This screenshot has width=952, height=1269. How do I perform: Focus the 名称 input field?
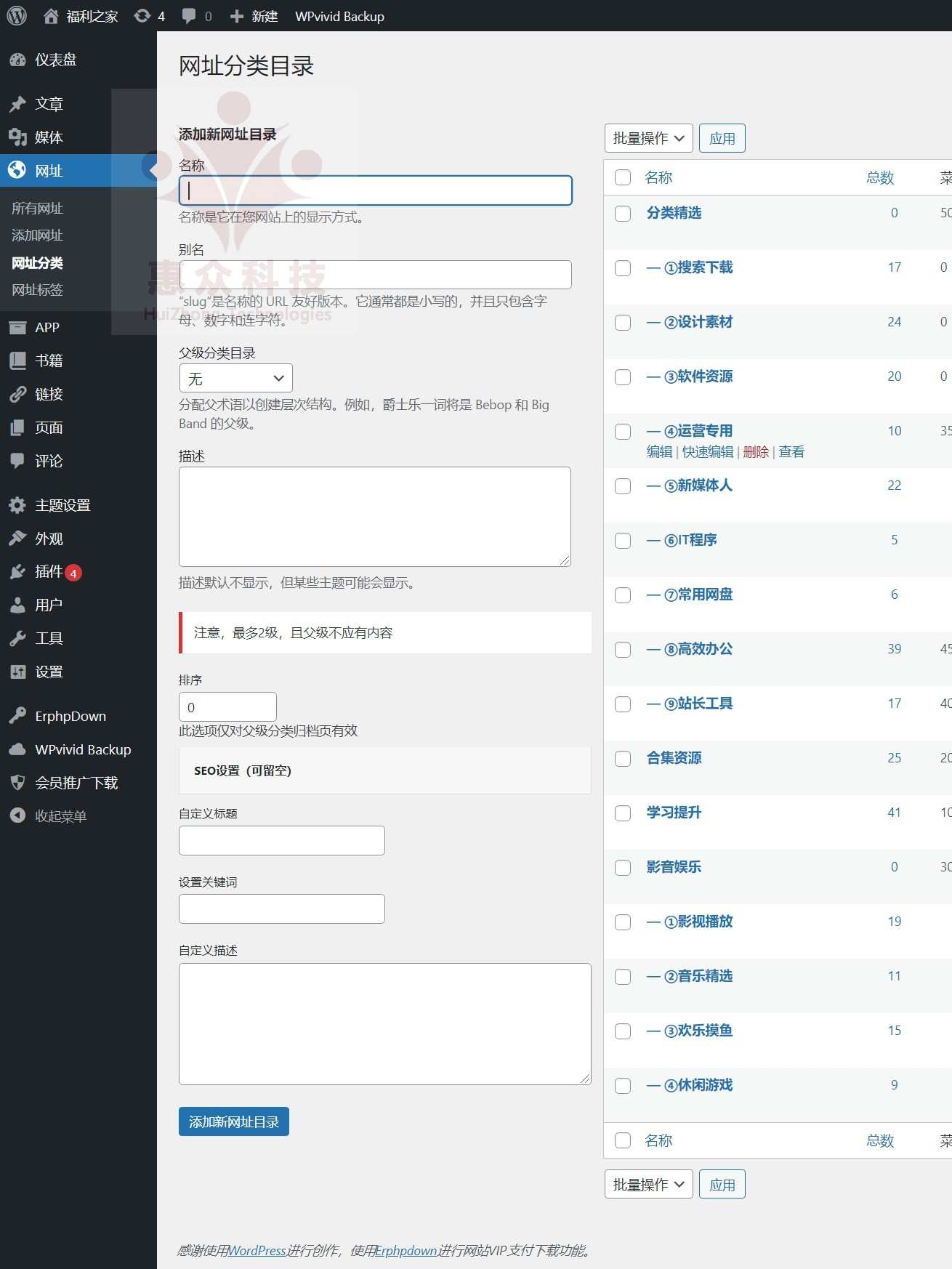376,190
